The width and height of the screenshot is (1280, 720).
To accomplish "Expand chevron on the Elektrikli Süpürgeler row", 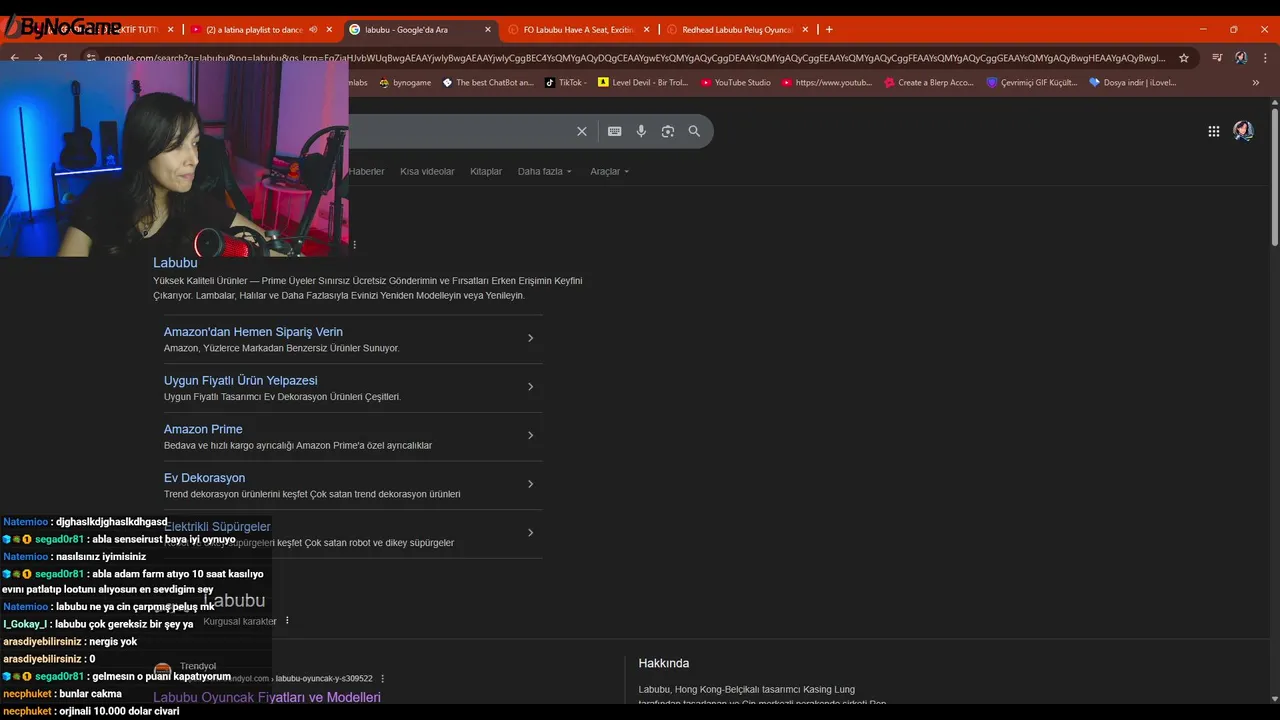I will (530, 533).
